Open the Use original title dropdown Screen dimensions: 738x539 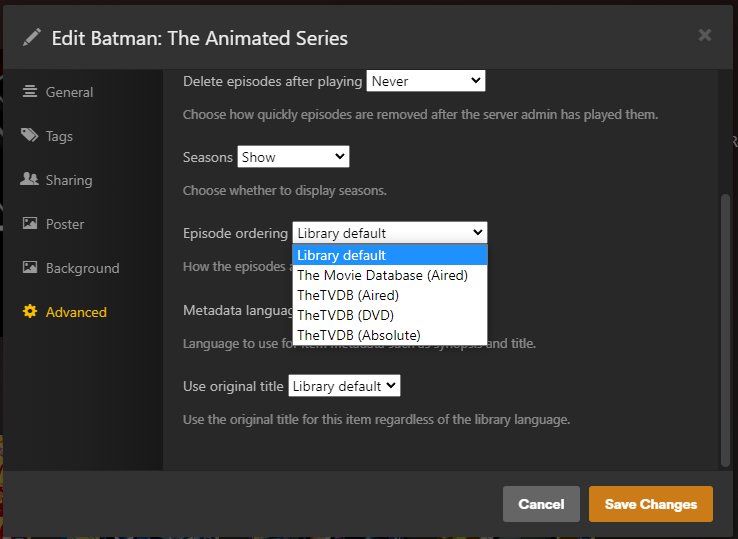pos(343,386)
